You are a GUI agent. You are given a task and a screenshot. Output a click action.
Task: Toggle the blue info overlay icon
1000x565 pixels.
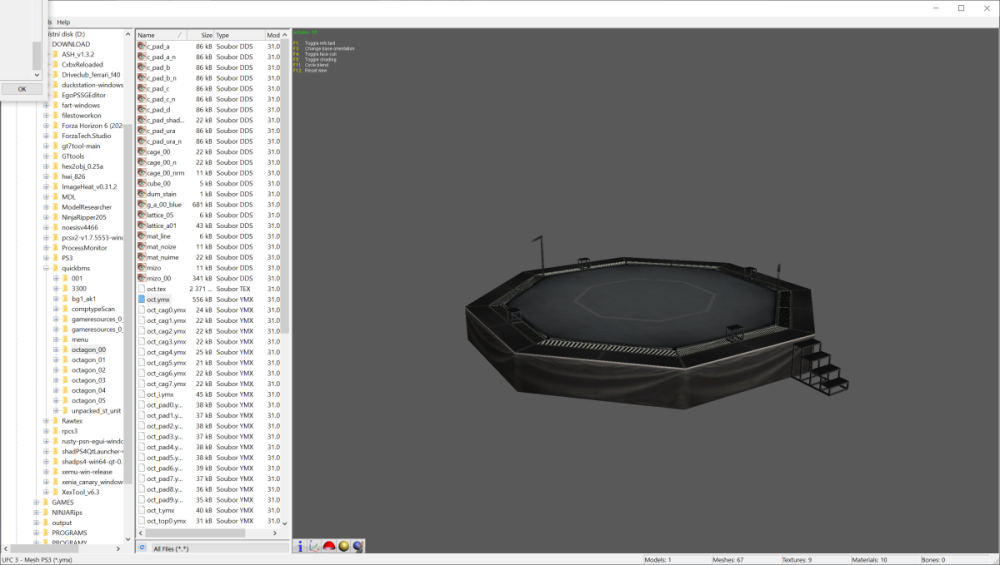coord(300,546)
